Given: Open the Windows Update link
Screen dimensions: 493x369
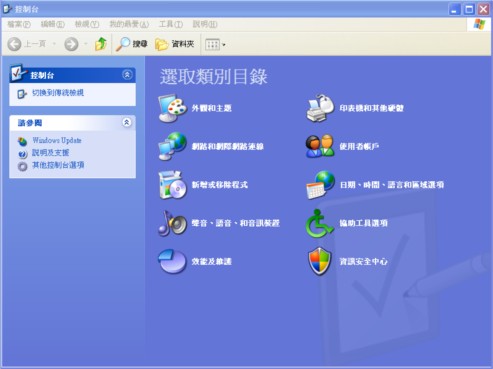Looking at the screenshot, I should (x=57, y=140).
